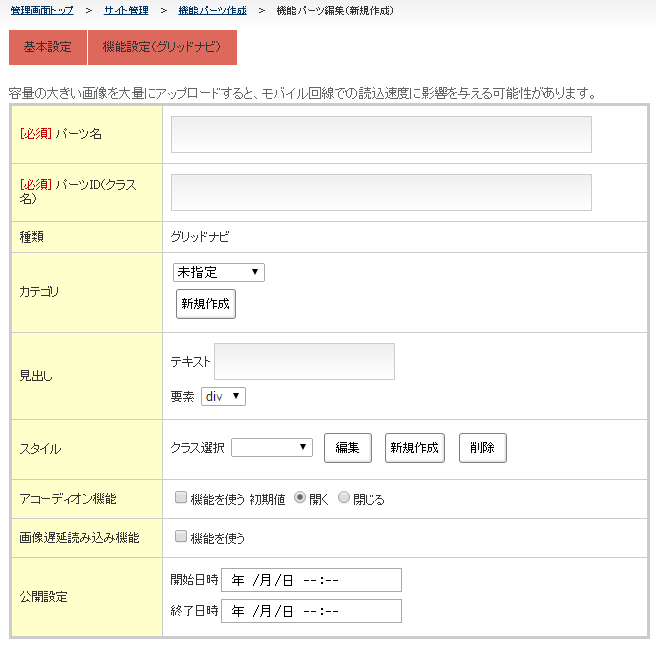Click the グリッドナビ type text
Image resolution: width=656 pixels, height=646 pixels.
[x=200, y=237]
